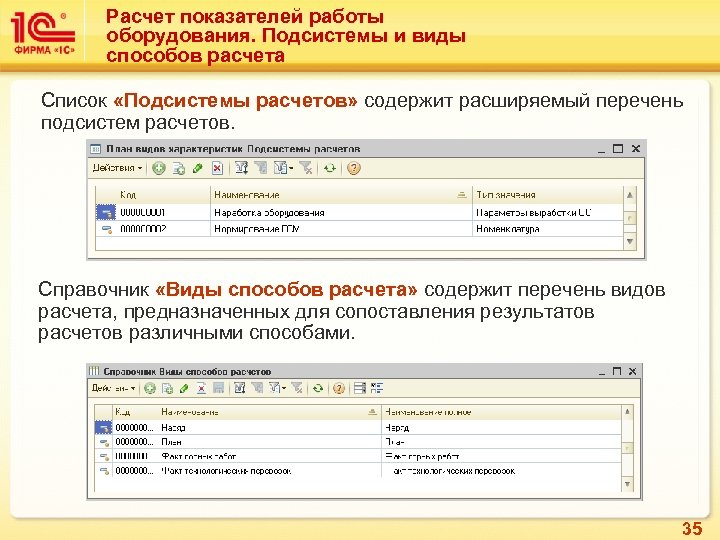Click the green refresh icon in Подсистемы расчетов toolbar

point(330,169)
